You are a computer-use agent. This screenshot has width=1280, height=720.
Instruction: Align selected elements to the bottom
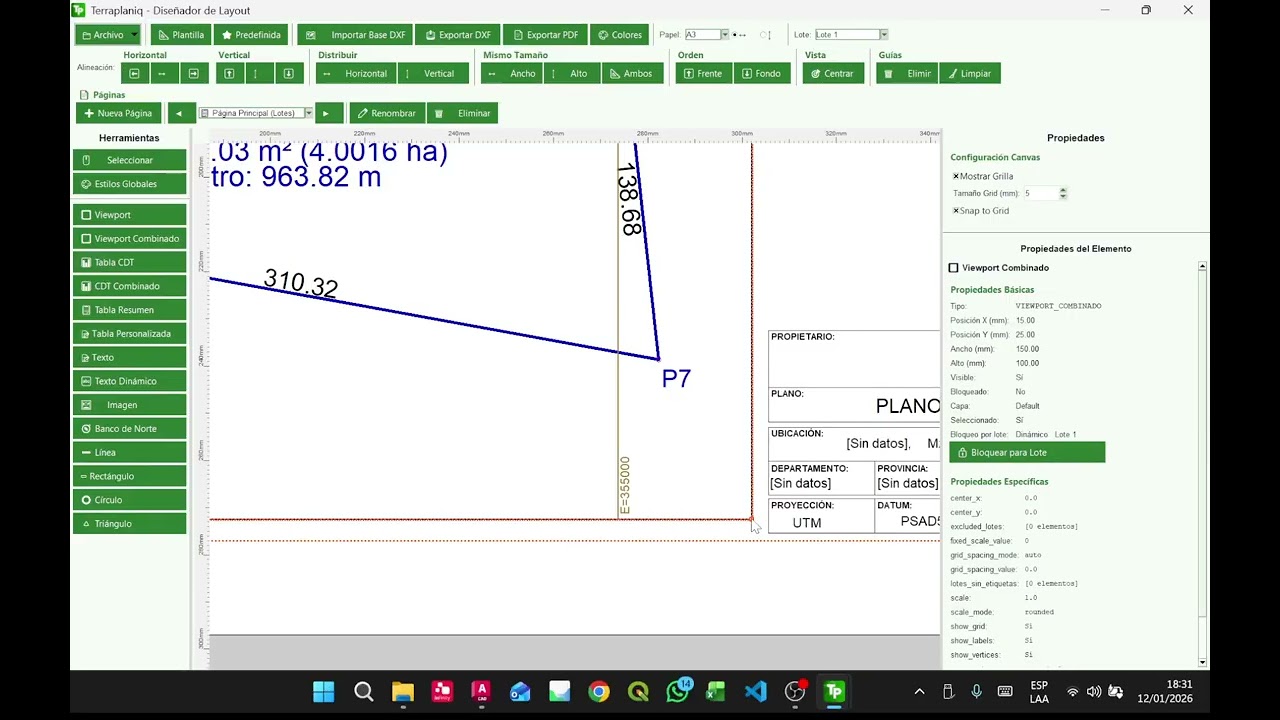[x=289, y=73]
